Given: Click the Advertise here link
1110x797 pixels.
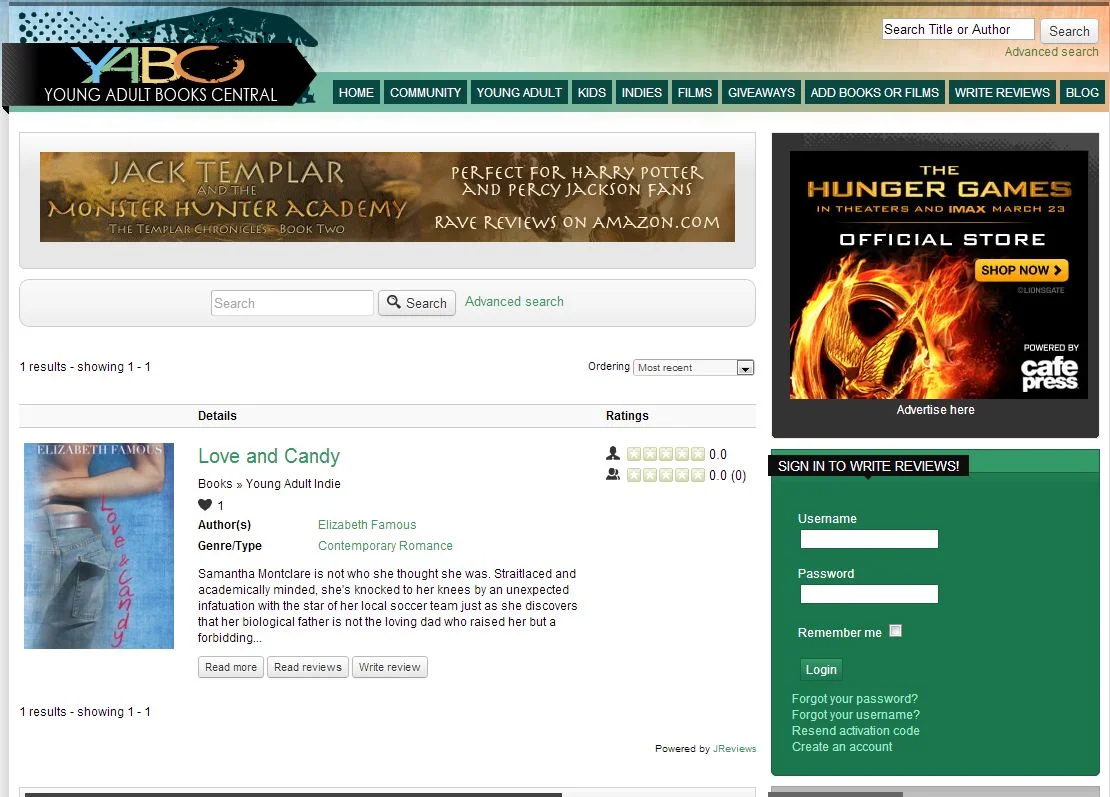Looking at the screenshot, I should (935, 410).
